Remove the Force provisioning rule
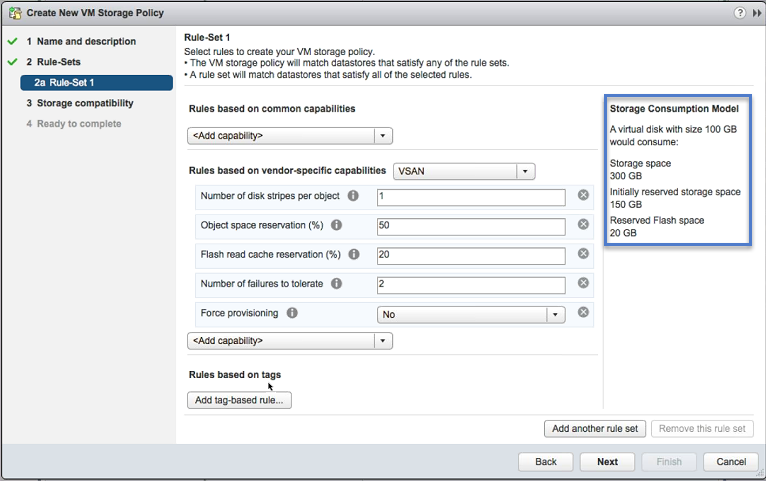 tap(583, 313)
